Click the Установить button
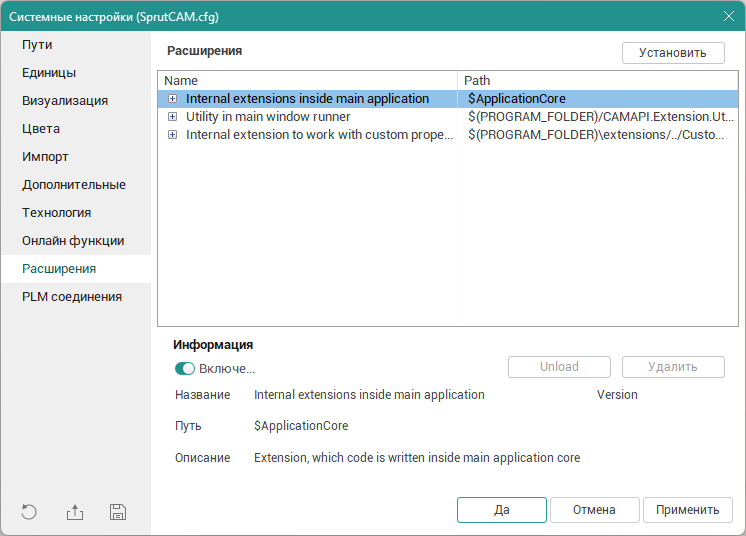Viewport: 746px width, 536px height. click(672, 53)
